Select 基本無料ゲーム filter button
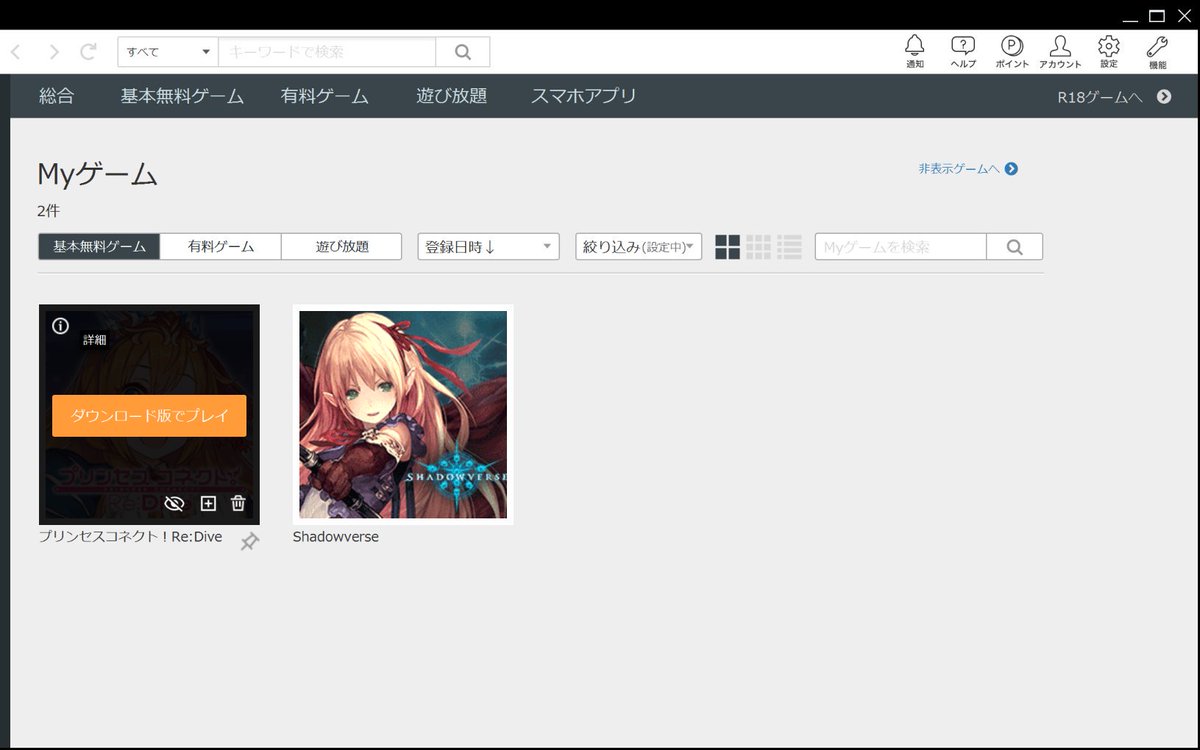Viewport: 1200px width, 750px height. click(x=99, y=246)
